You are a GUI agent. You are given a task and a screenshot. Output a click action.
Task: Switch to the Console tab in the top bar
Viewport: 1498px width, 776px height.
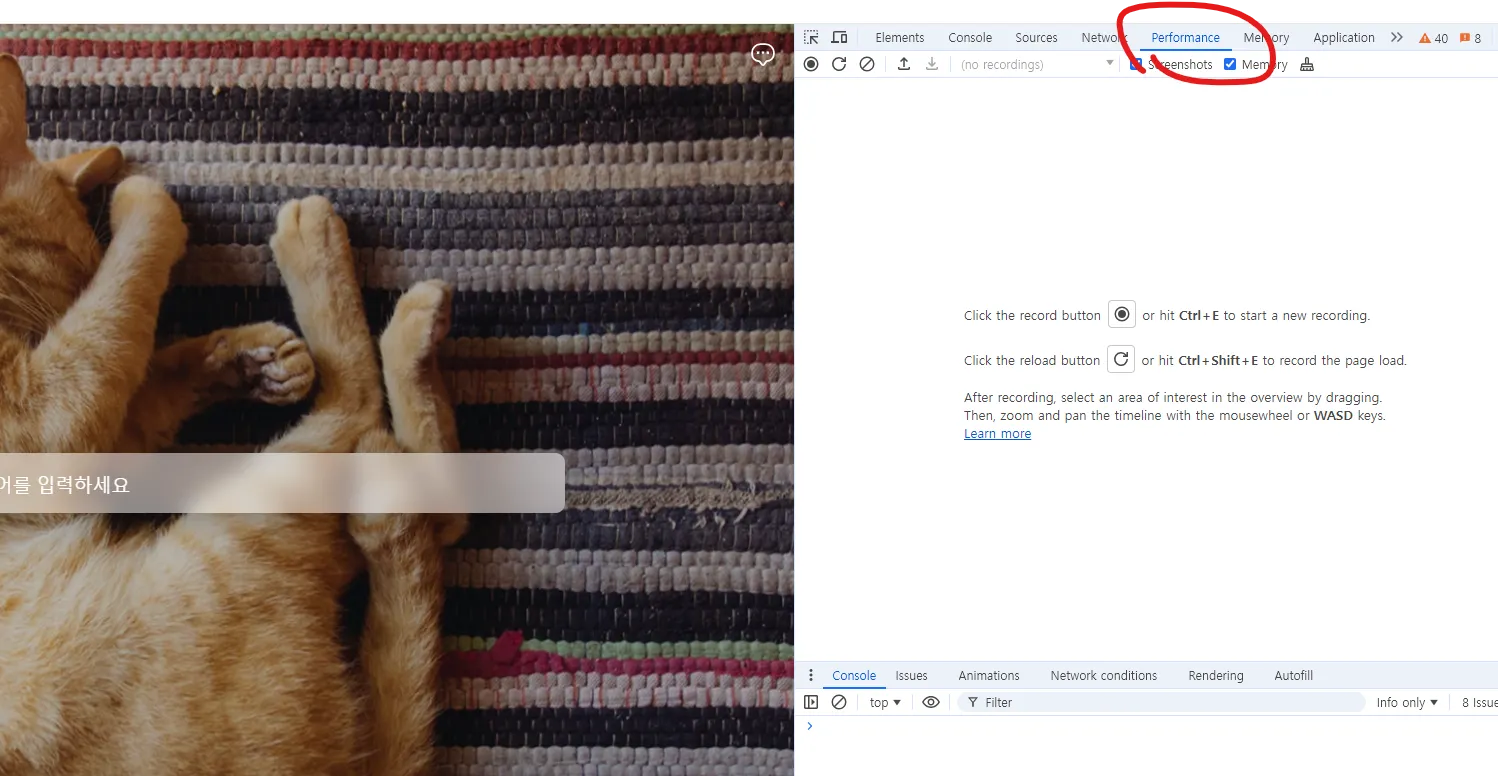pyautogui.click(x=970, y=37)
